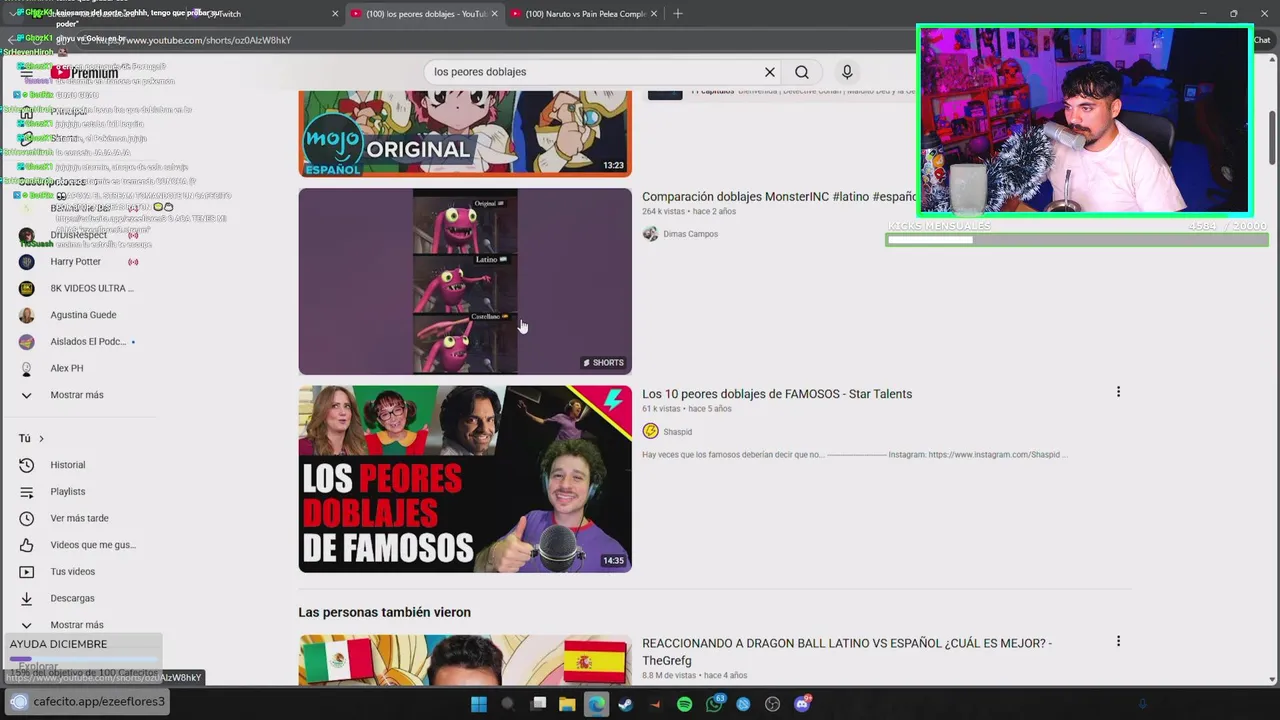The image size is (1280, 720).
Task: Click the YouTube Premium logo
Action: (x=85, y=72)
